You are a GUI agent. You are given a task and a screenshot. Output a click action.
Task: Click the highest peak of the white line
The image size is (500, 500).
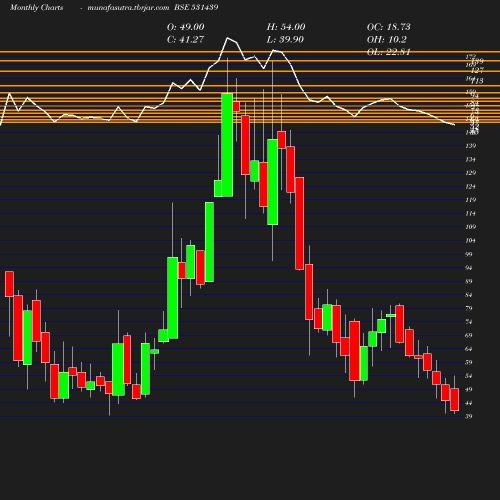click(228, 38)
